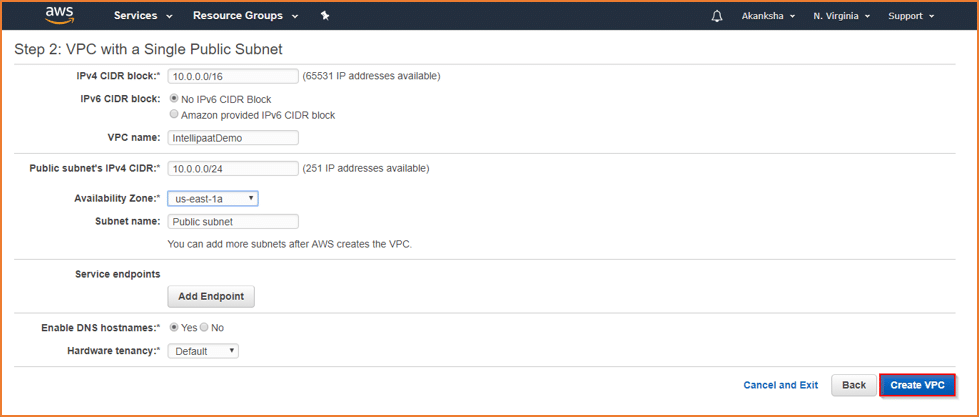The width and height of the screenshot is (979, 417).
Task: Open the N. Virginia region selector
Action: tap(841, 16)
